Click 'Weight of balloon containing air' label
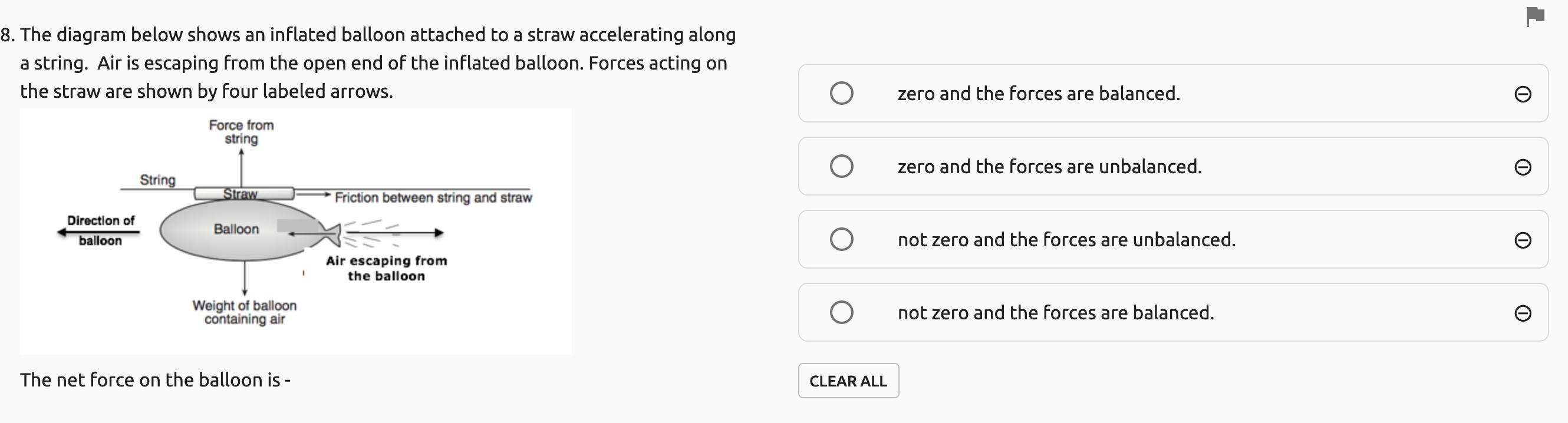The width and height of the screenshot is (1568, 423). tap(245, 312)
